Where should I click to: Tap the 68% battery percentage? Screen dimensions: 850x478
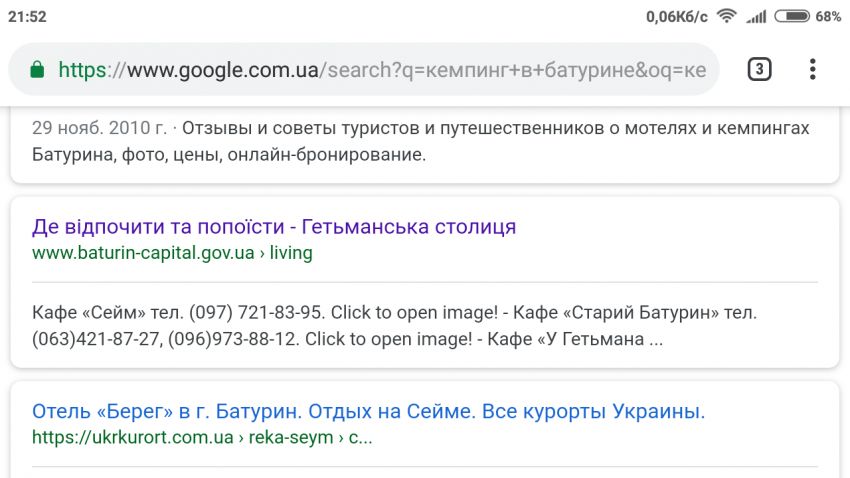[x=828, y=16]
